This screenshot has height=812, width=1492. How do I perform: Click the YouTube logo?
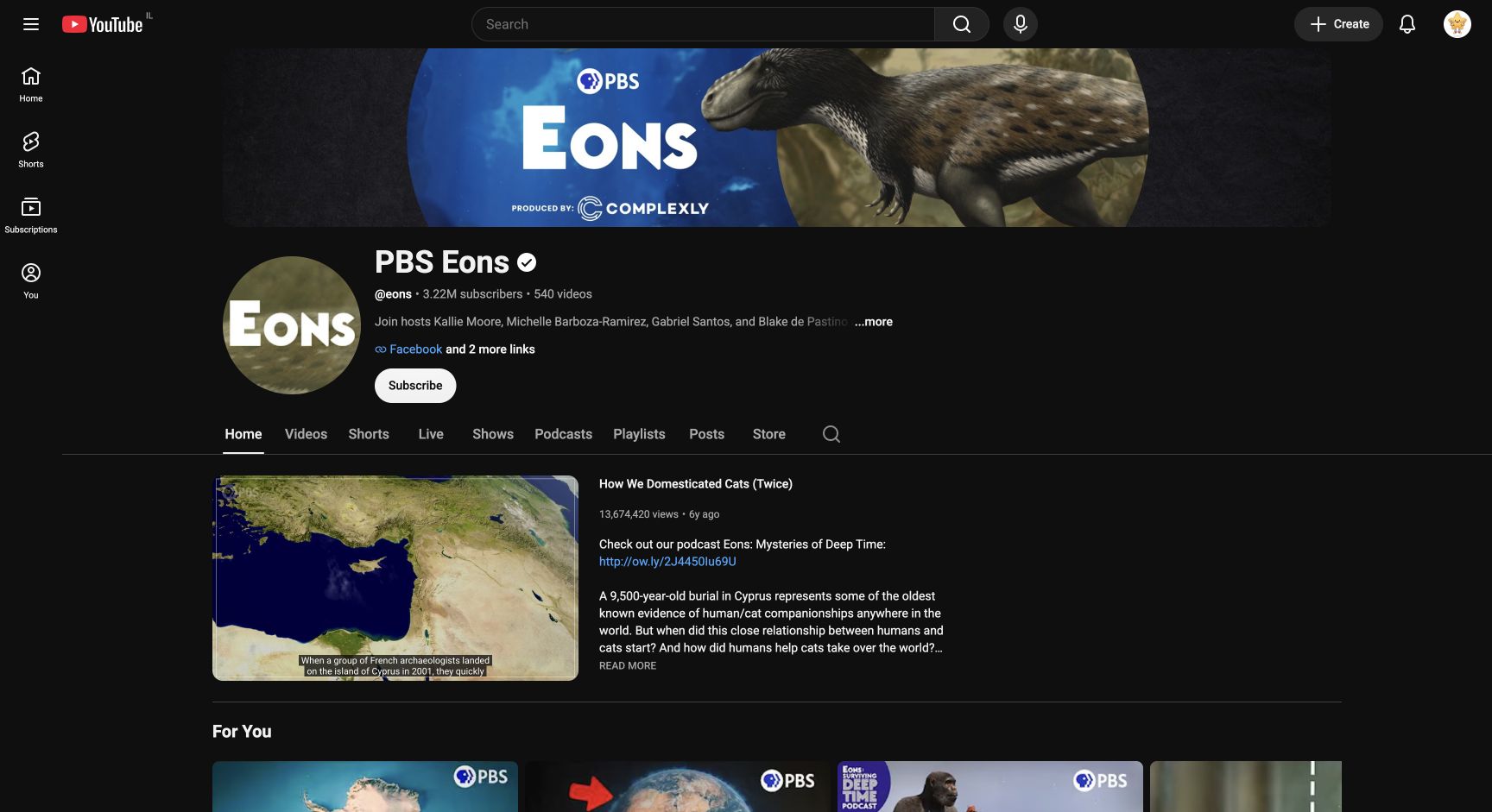point(103,24)
